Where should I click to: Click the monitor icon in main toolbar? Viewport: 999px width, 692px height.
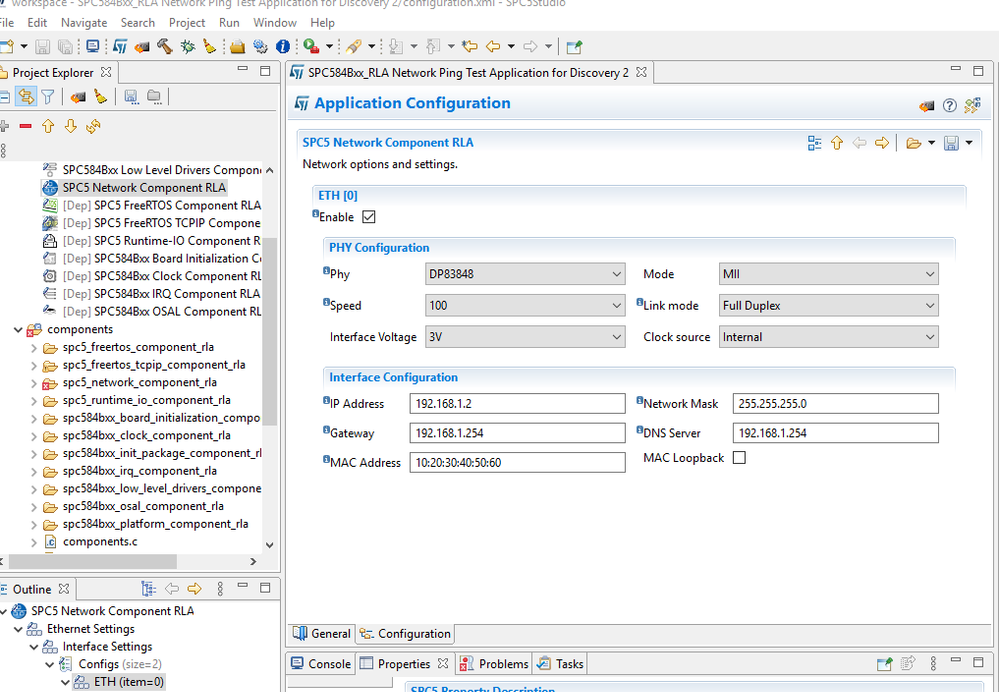coord(93,47)
